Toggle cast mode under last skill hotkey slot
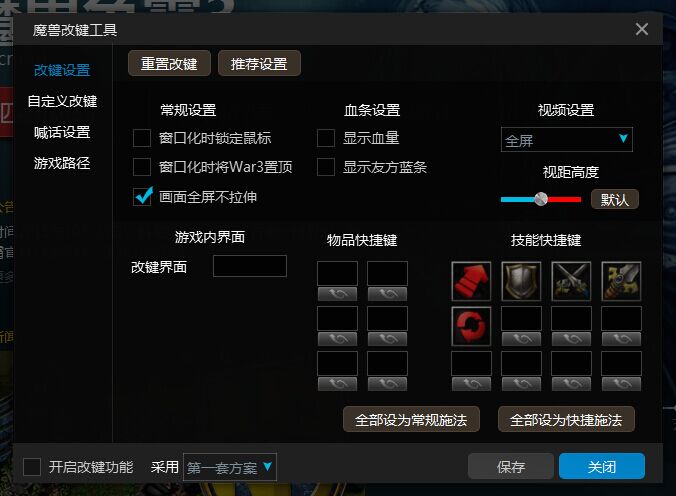Viewport: 676px width, 496px height. (x=621, y=384)
